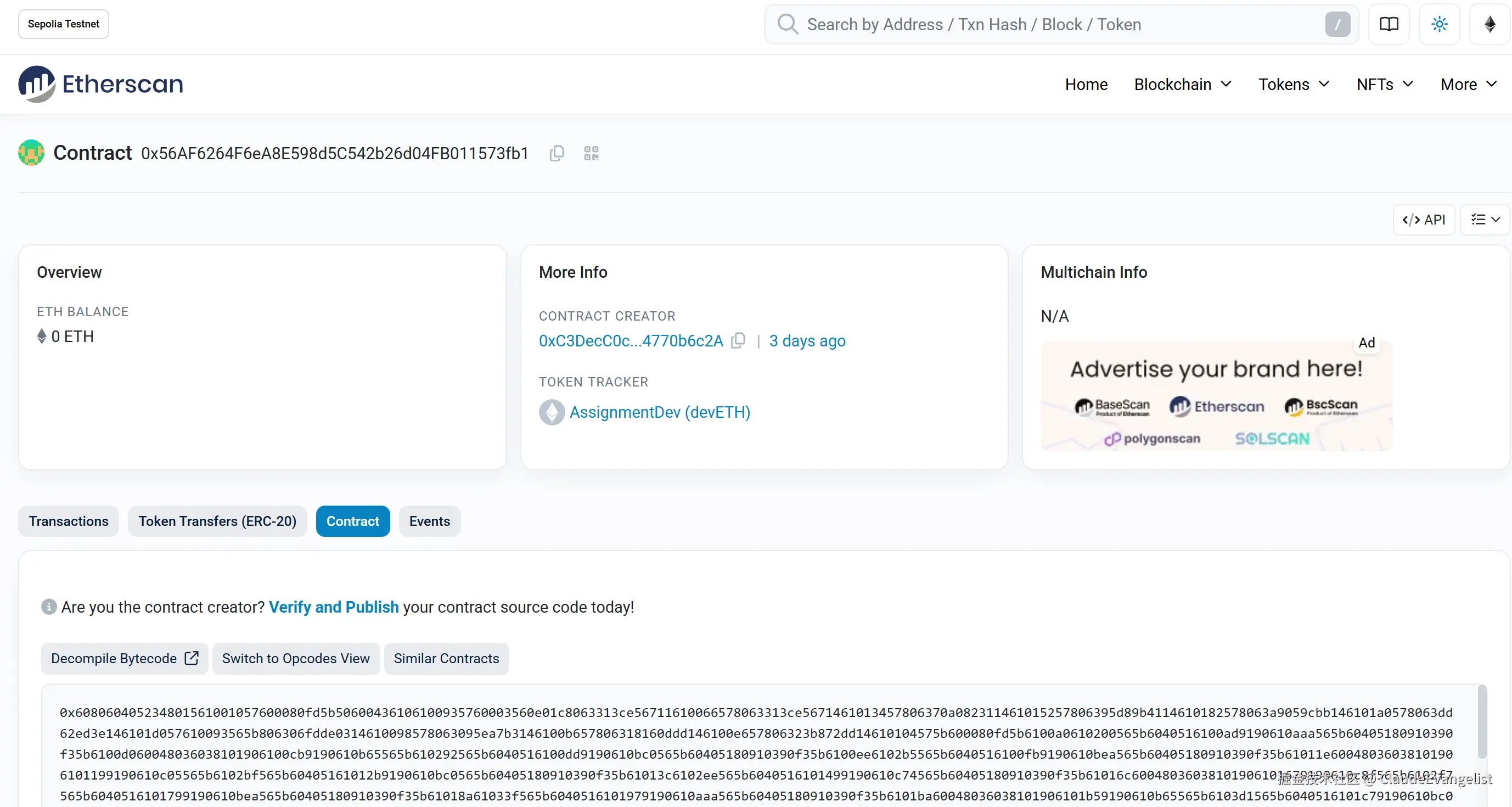Open the list options dropdown beside API
1512x807 pixels.
1485,220
